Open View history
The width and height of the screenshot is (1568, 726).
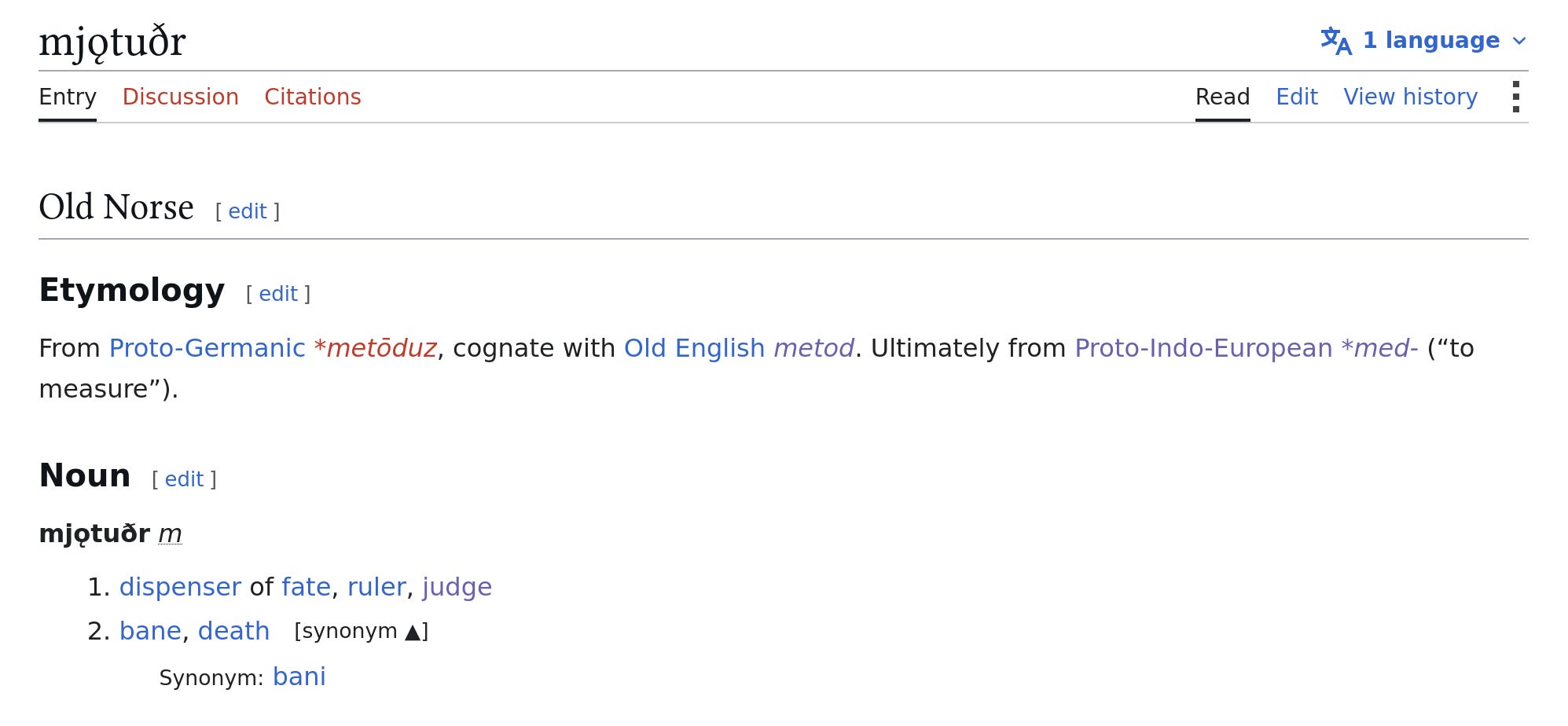[1410, 97]
